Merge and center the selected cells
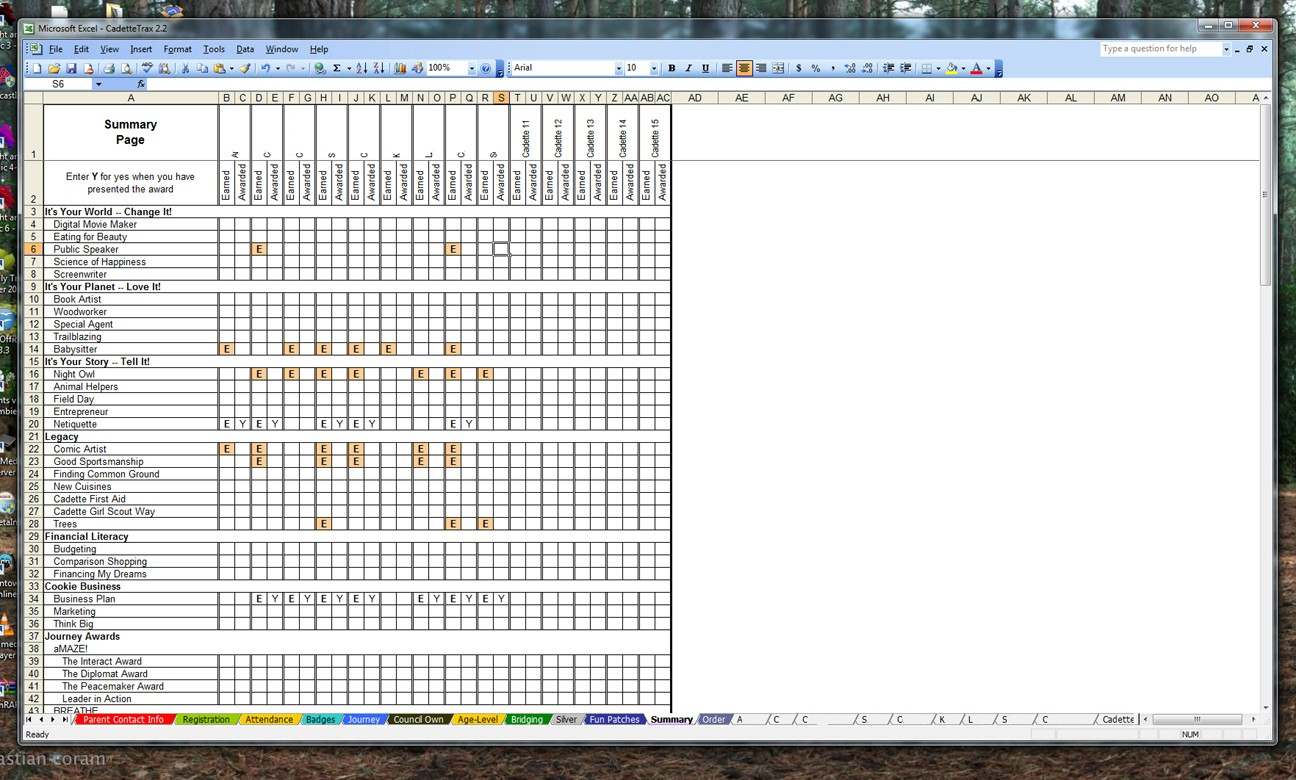The width and height of the screenshot is (1296, 780). [778, 69]
